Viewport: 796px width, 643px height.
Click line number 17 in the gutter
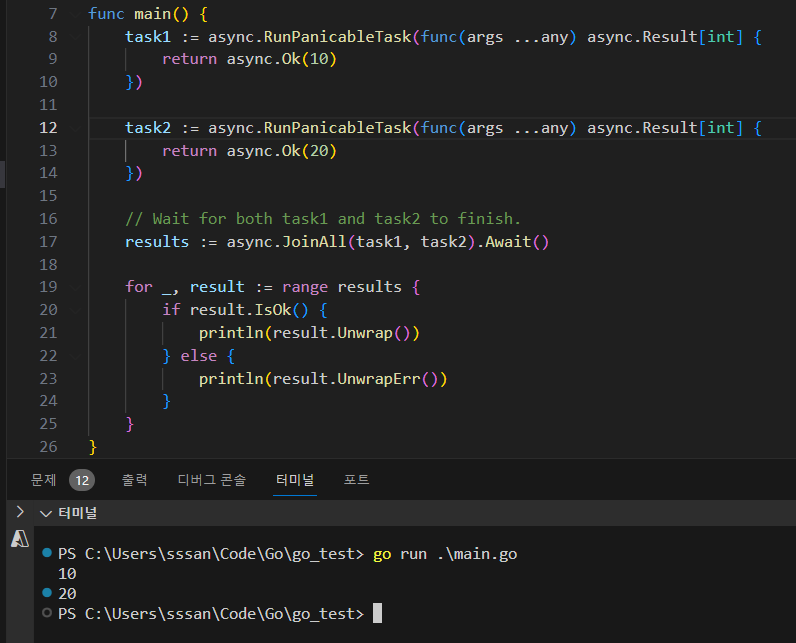[48, 242]
